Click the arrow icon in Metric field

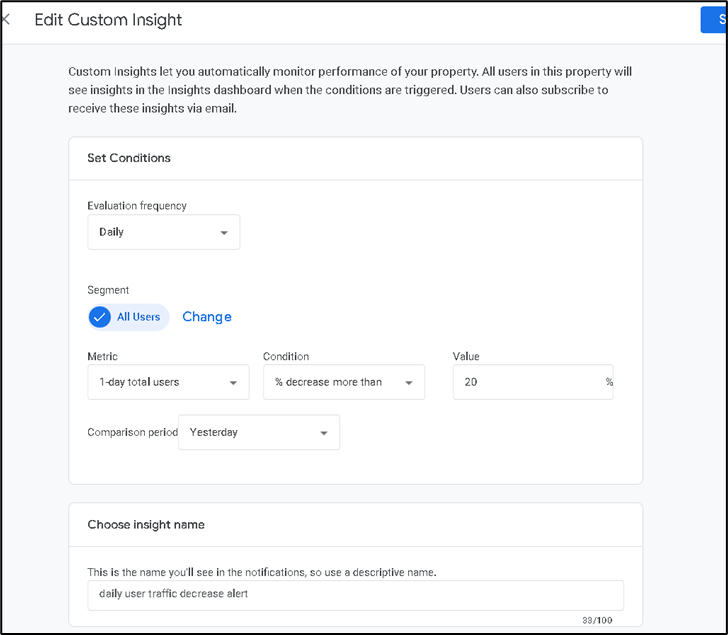(233, 383)
